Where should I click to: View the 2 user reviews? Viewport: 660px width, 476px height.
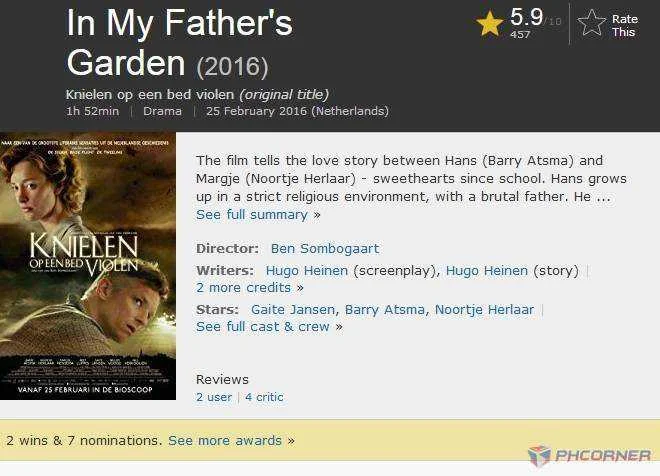click(x=214, y=397)
